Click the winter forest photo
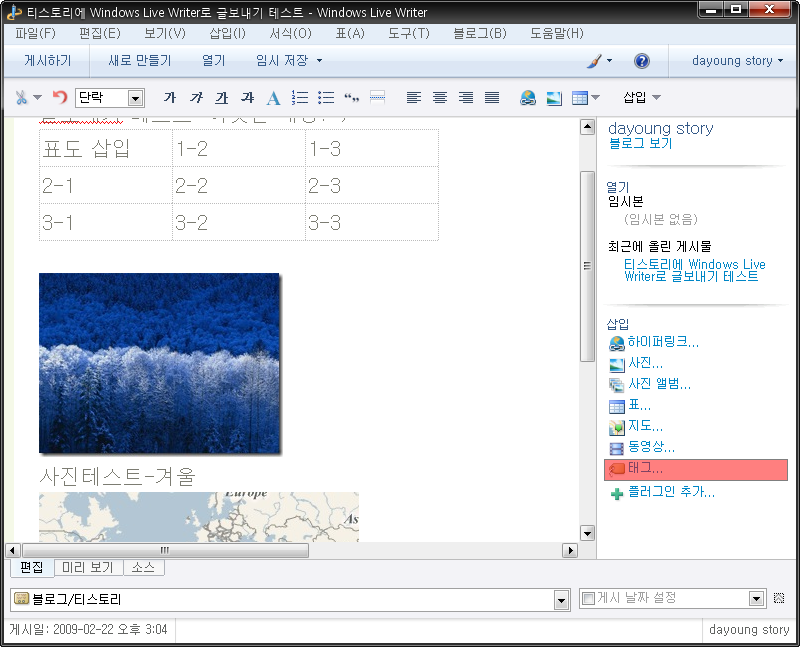The width and height of the screenshot is (800, 647). [159, 363]
